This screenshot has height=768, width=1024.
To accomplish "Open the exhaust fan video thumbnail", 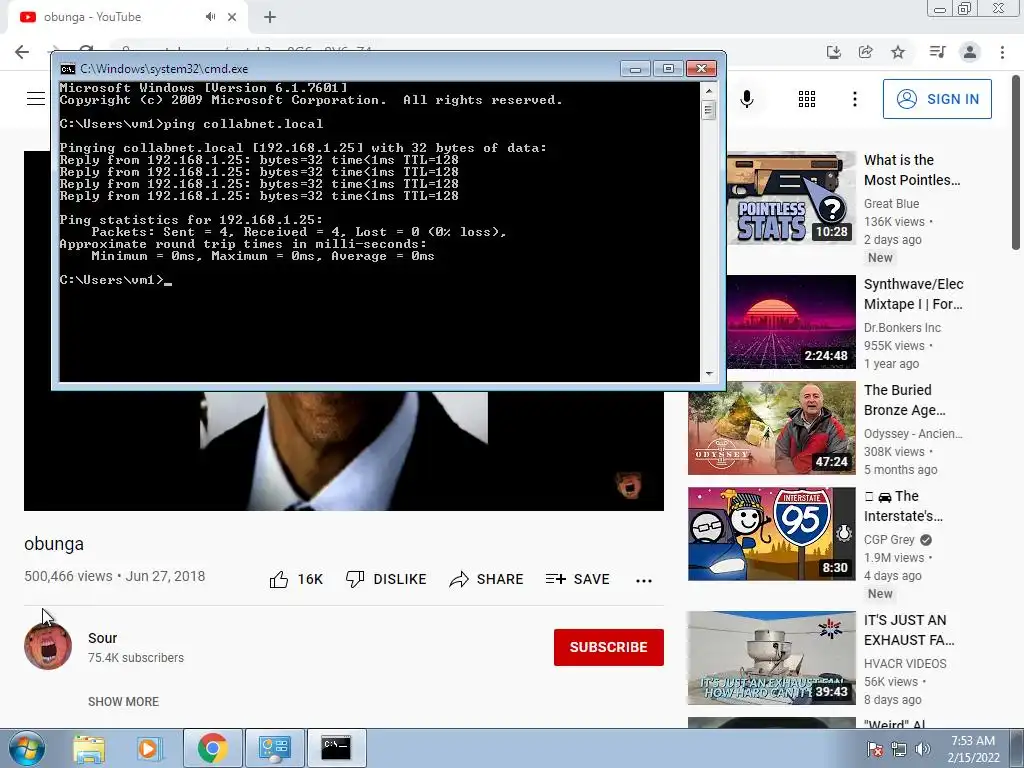I will coord(772,658).
